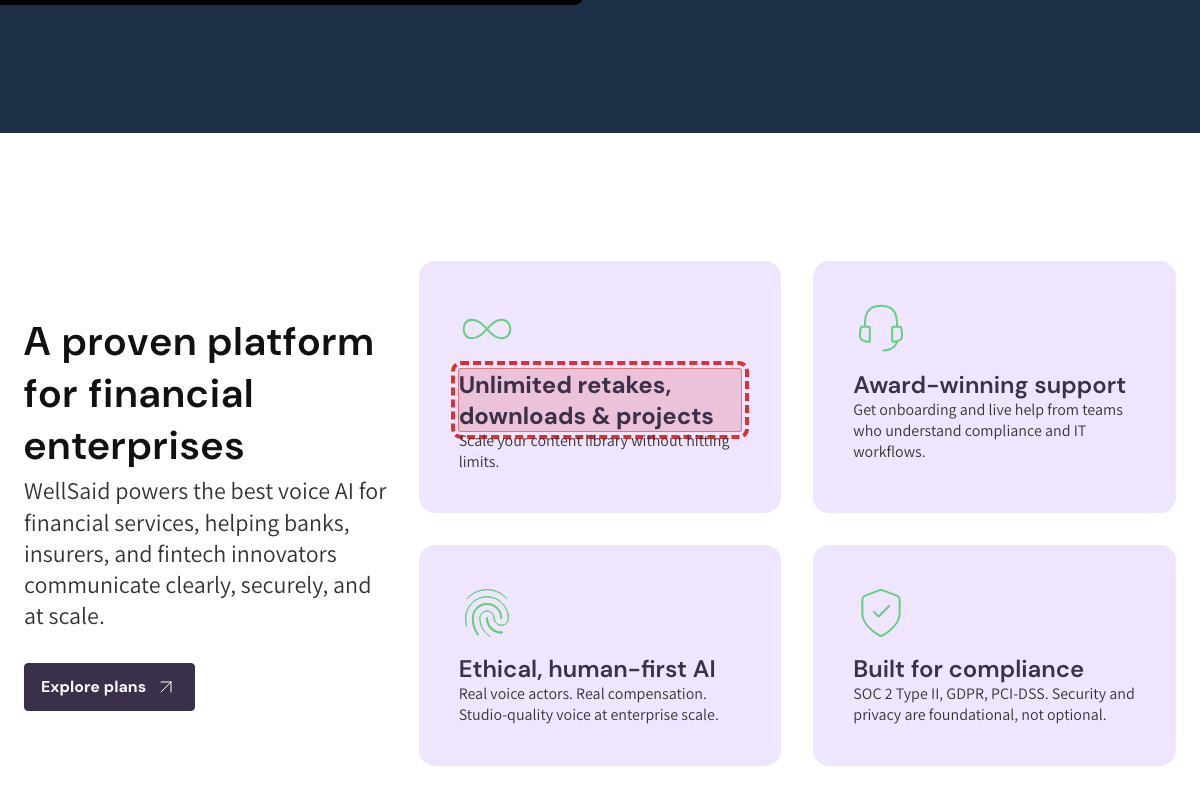Select the 'Built for compliance' heading

coord(968,669)
